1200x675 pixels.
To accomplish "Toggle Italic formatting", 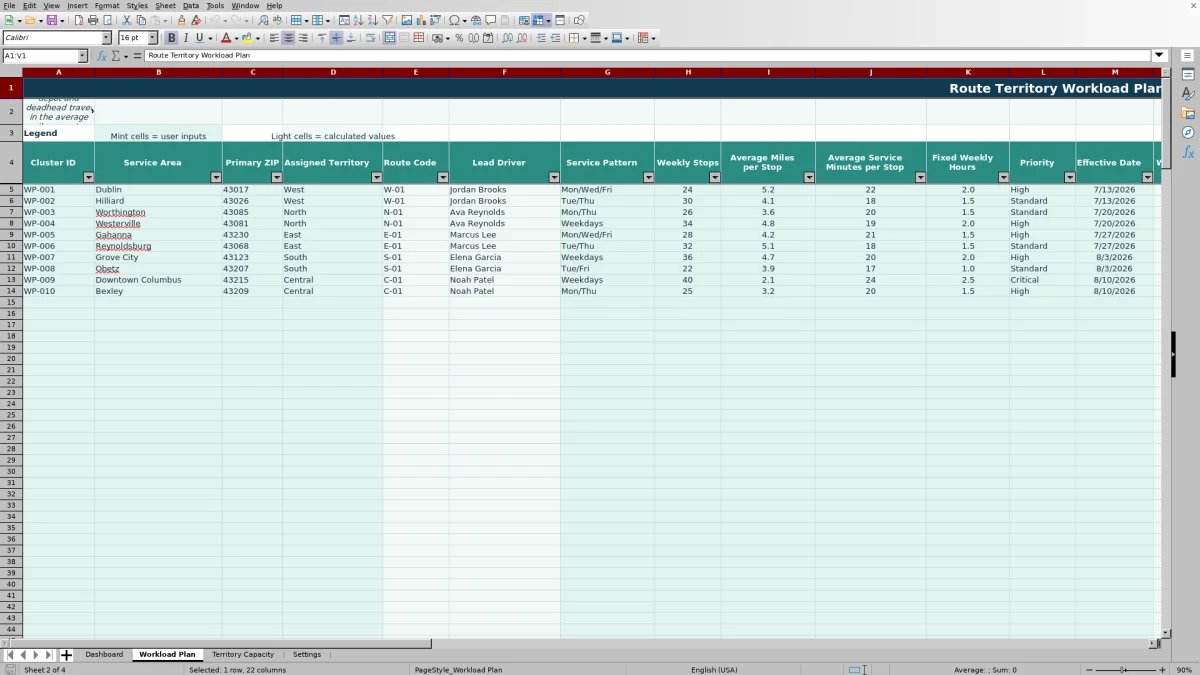I will point(186,38).
